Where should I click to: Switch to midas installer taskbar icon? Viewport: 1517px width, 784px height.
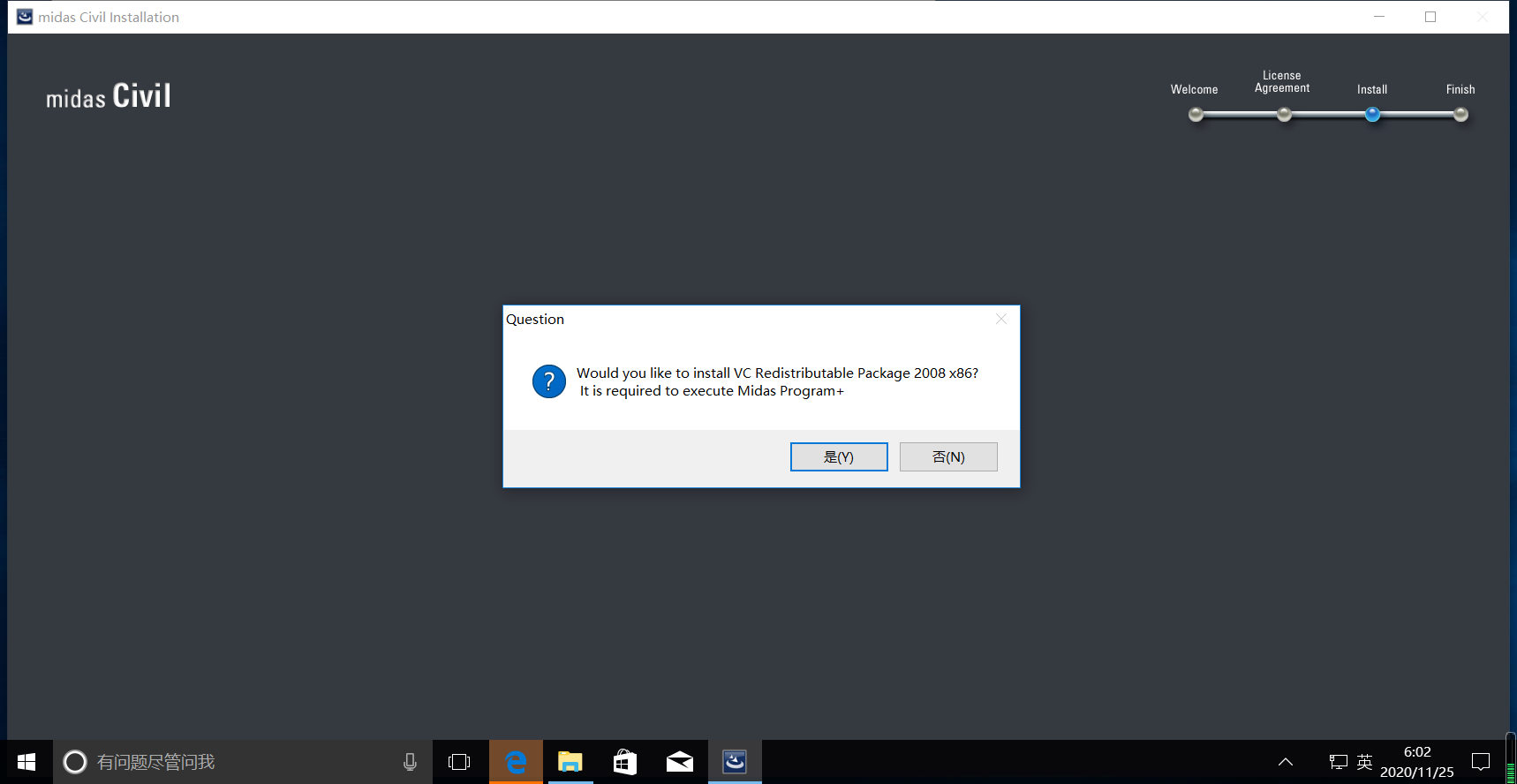[735, 762]
